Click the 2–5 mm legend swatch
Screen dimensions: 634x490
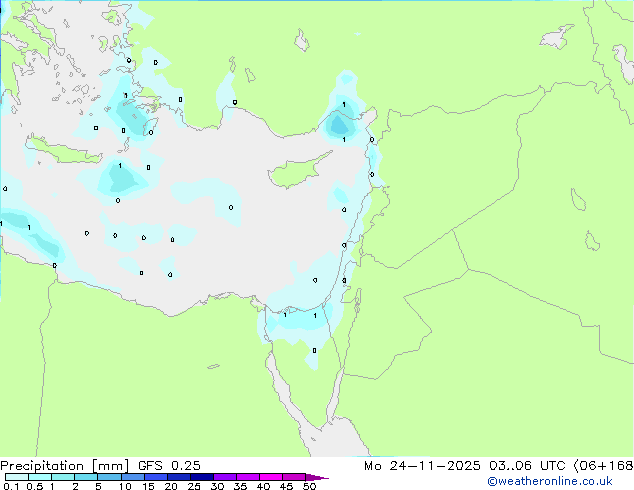tap(86, 477)
